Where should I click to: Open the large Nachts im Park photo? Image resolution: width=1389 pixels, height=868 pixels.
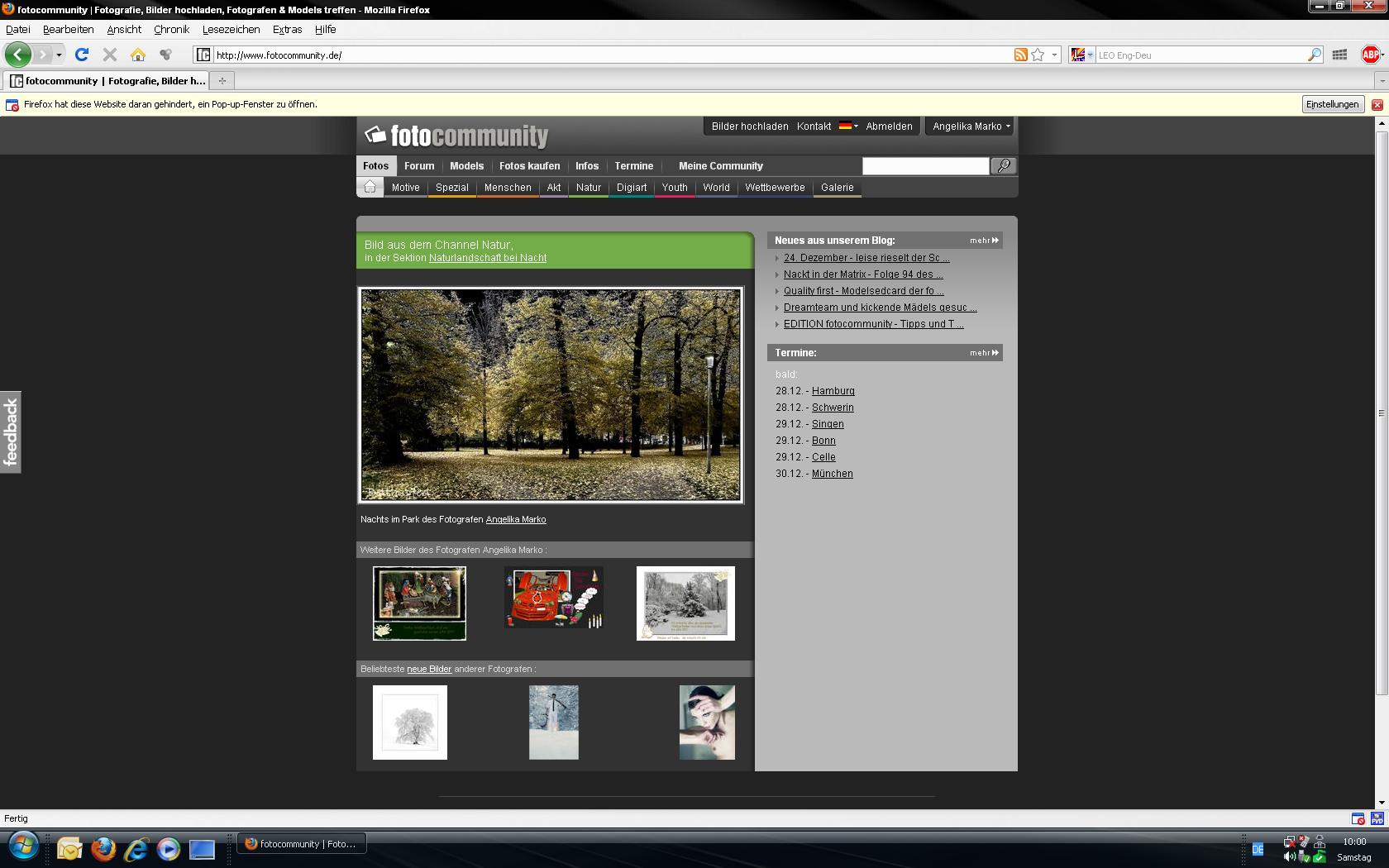(551, 395)
